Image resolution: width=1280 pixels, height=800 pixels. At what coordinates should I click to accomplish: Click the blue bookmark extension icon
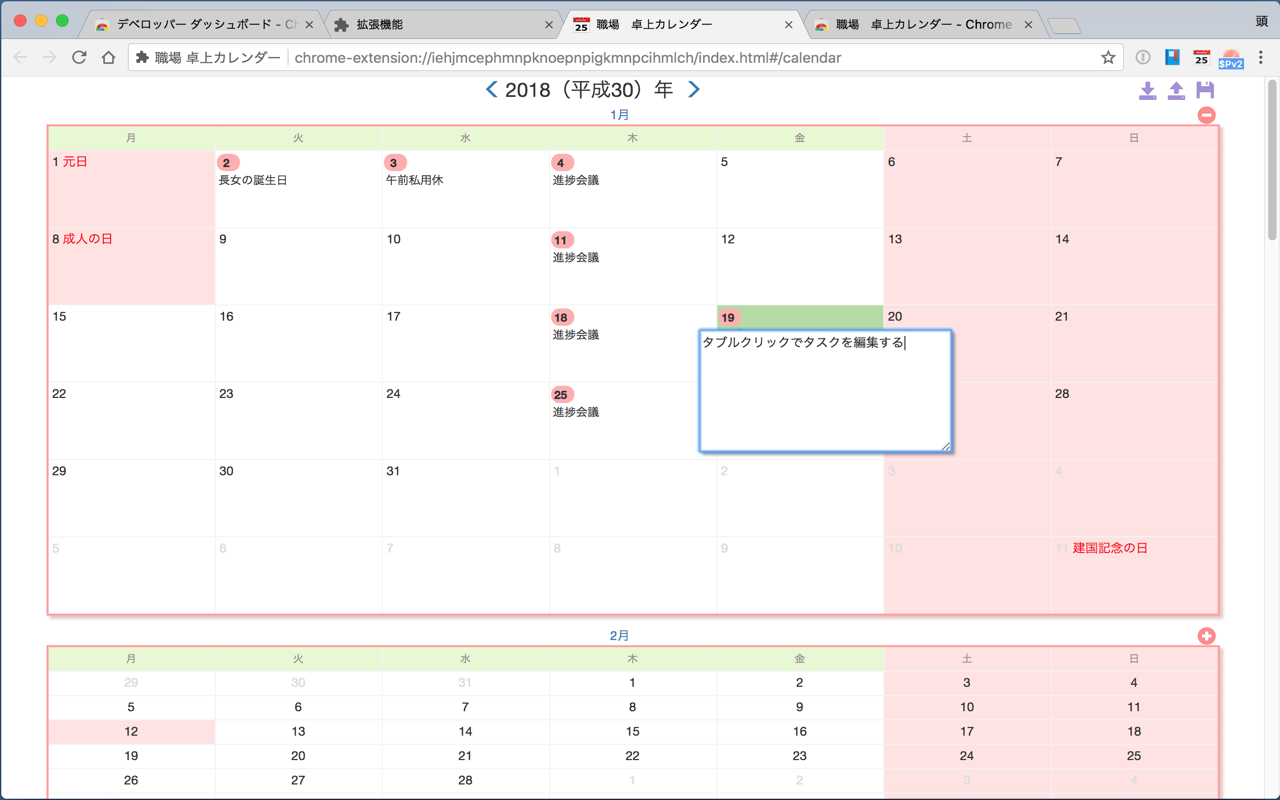pos(1172,58)
